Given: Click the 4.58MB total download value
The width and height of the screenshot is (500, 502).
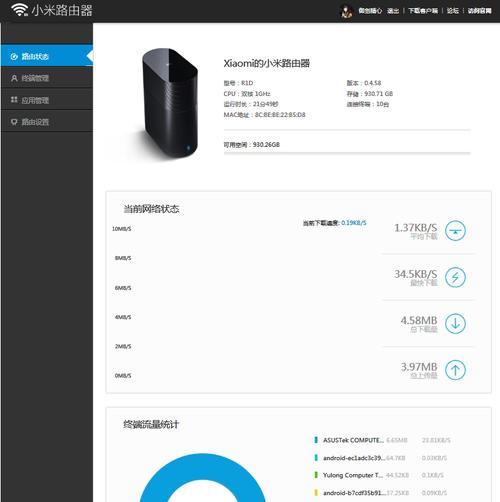Looking at the screenshot, I should point(419,320).
